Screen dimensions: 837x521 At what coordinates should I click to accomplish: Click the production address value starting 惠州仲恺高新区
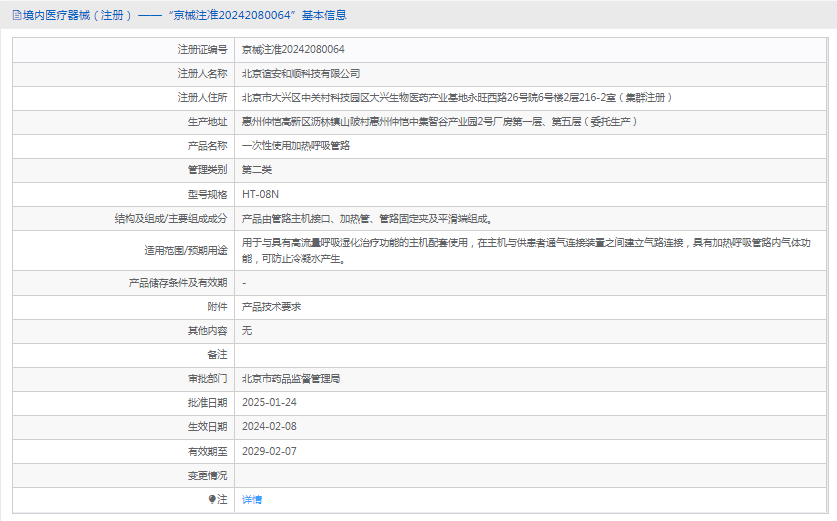(x=440, y=122)
